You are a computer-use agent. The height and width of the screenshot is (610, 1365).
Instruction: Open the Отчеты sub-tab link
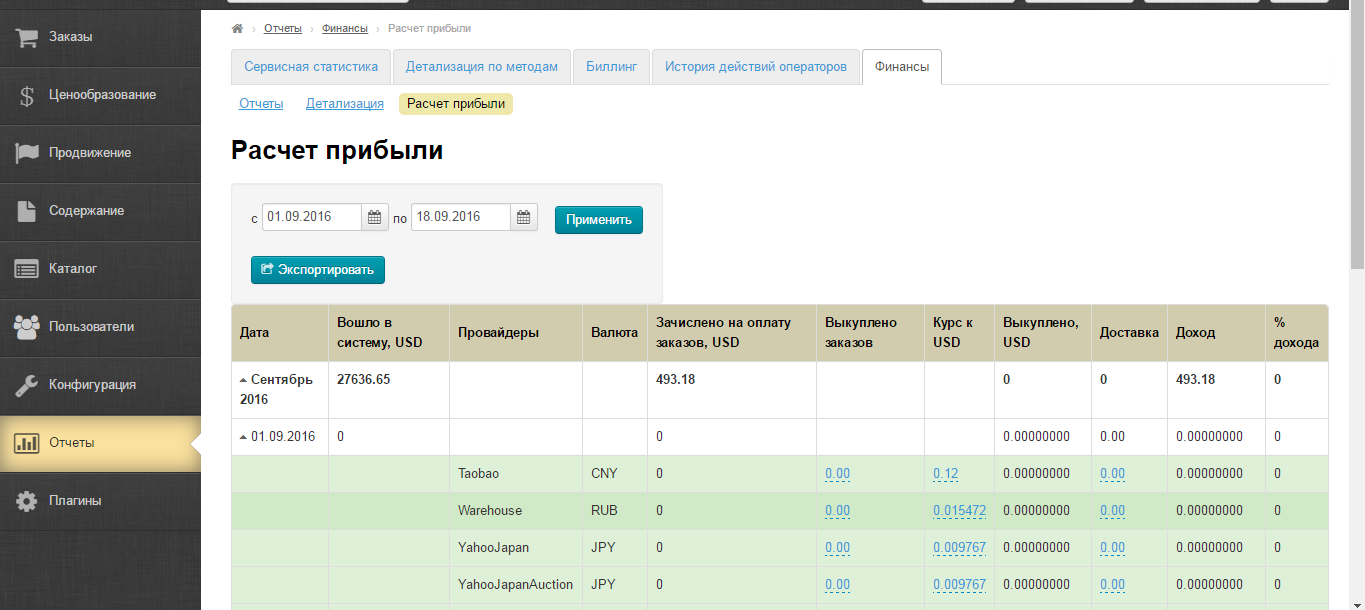pyautogui.click(x=261, y=104)
